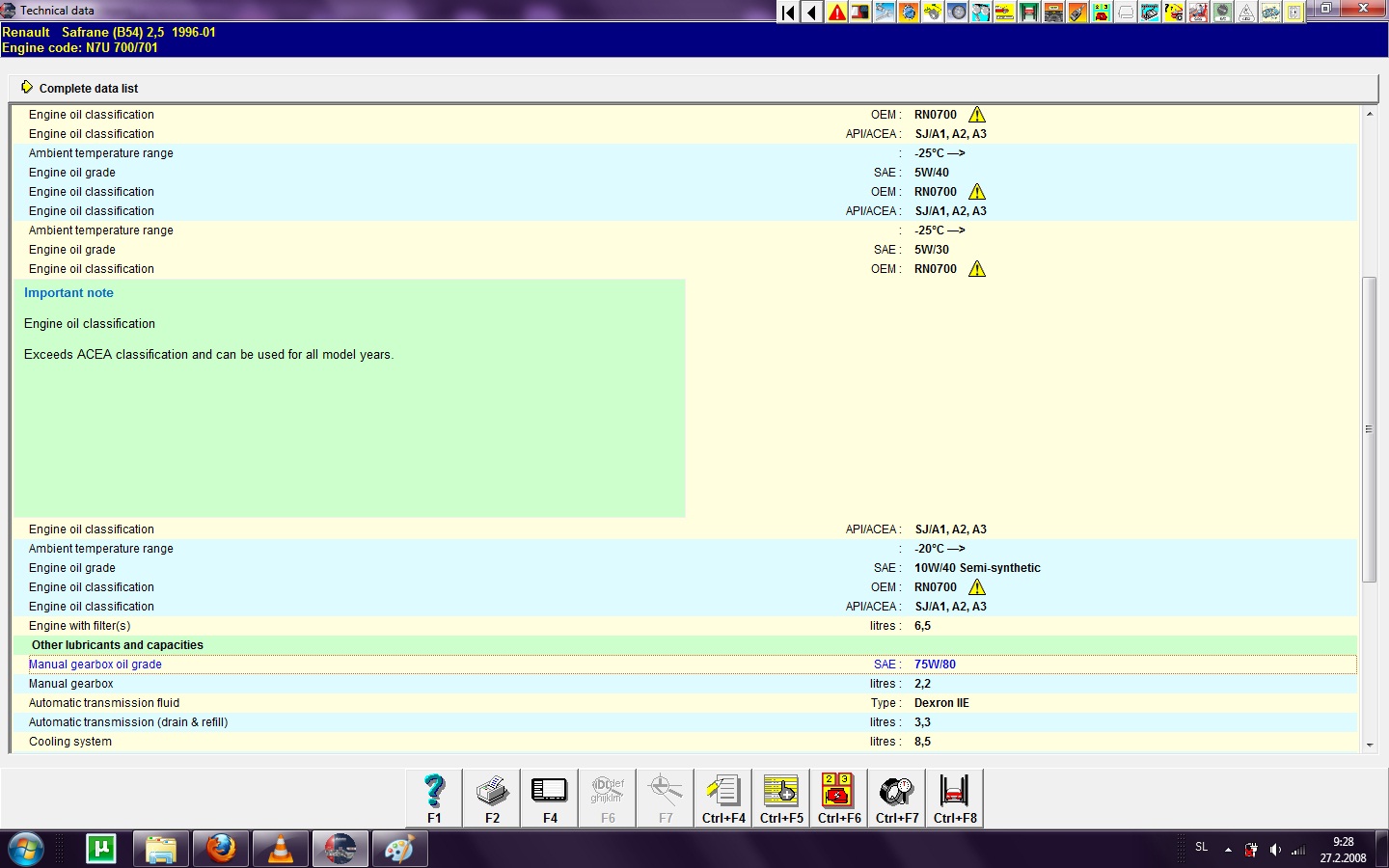Select the Cooling system row
Viewport: 1389px width, 868px height.
pos(685,742)
